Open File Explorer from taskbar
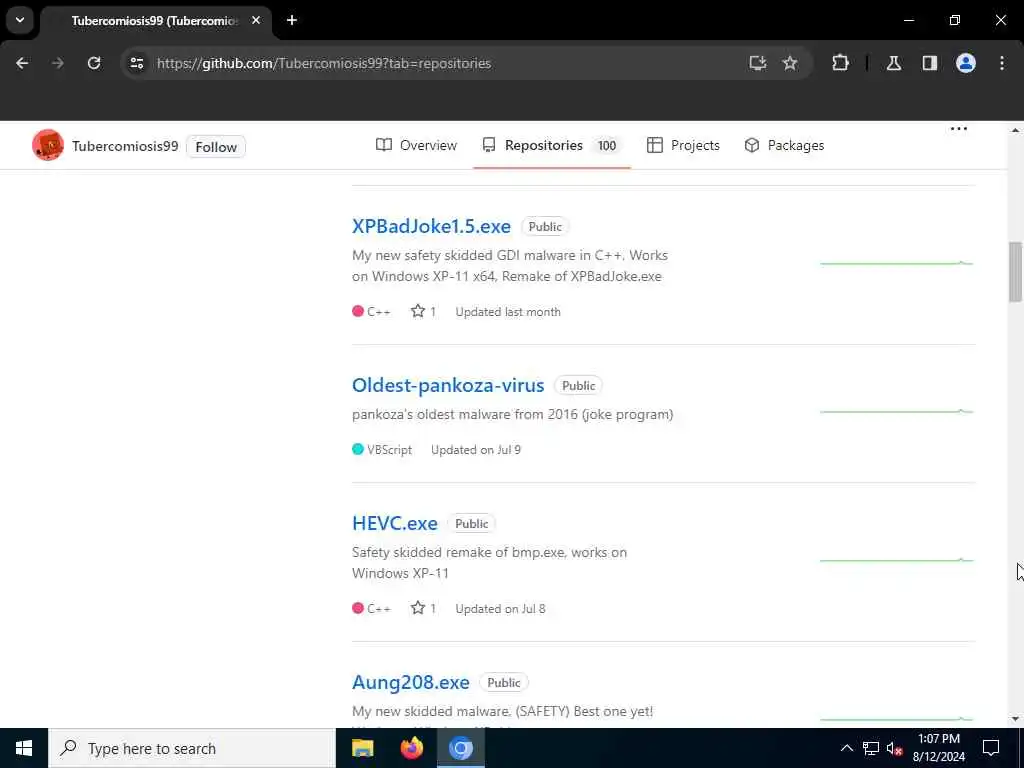The width and height of the screenshot is (1024, 768). click(362, 748)
